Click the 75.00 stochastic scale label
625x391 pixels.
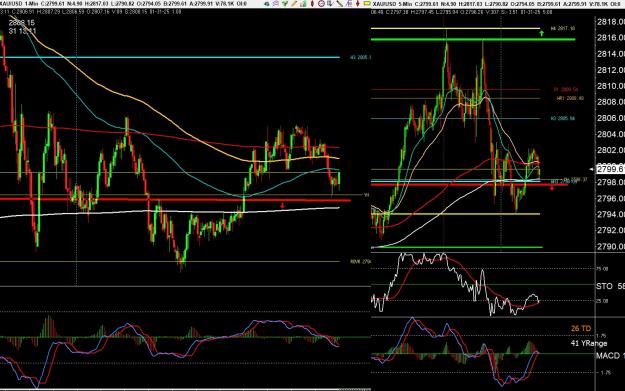(602, 269)
